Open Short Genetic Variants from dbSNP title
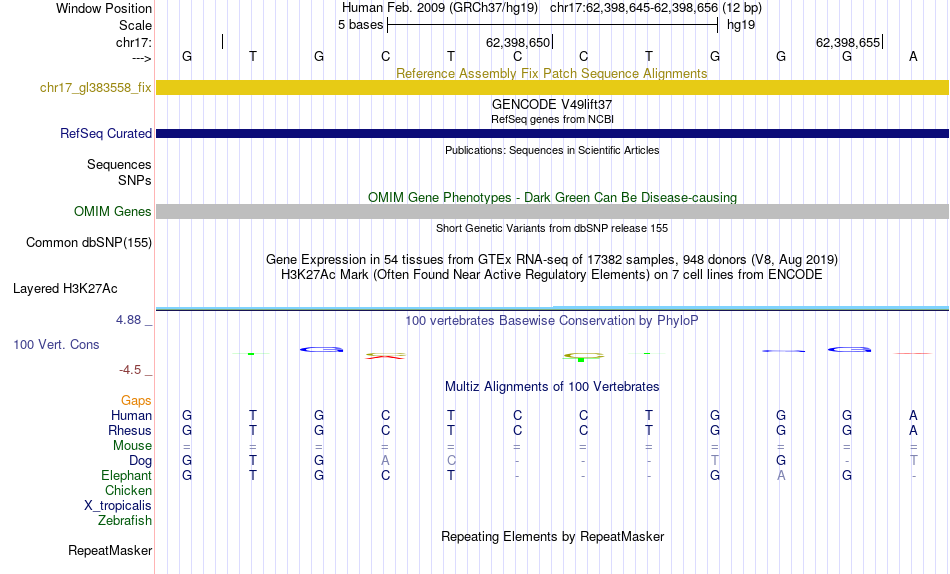 click(552, 229)
